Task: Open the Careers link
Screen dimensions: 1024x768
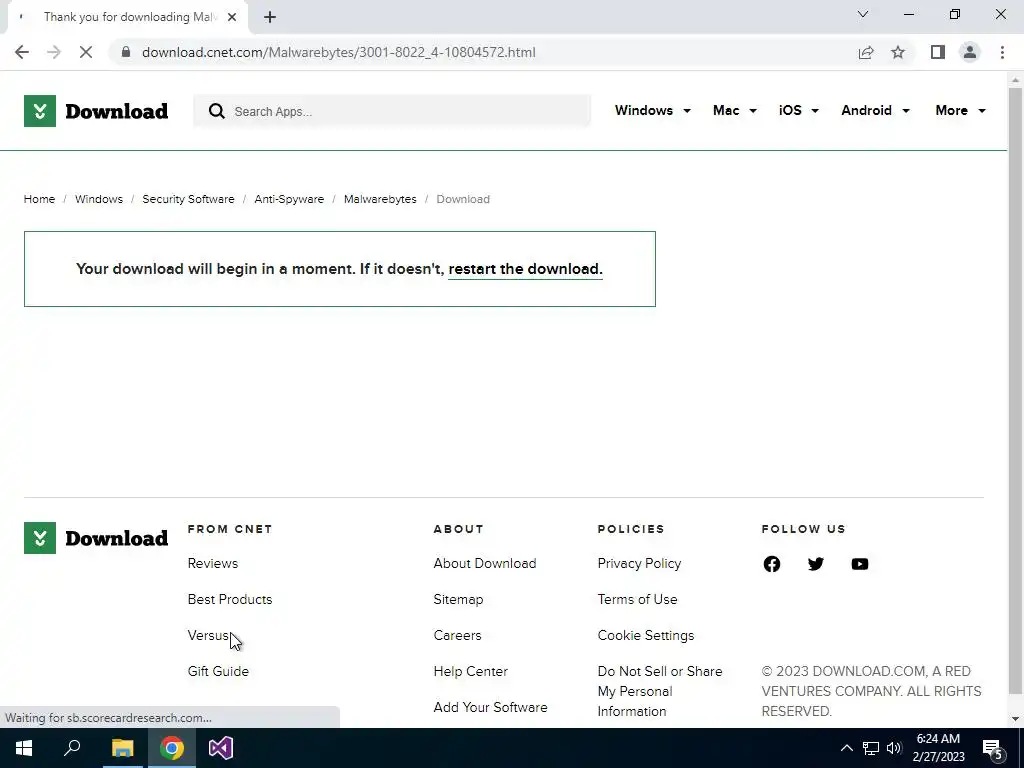Action: [x=457, y=635]
